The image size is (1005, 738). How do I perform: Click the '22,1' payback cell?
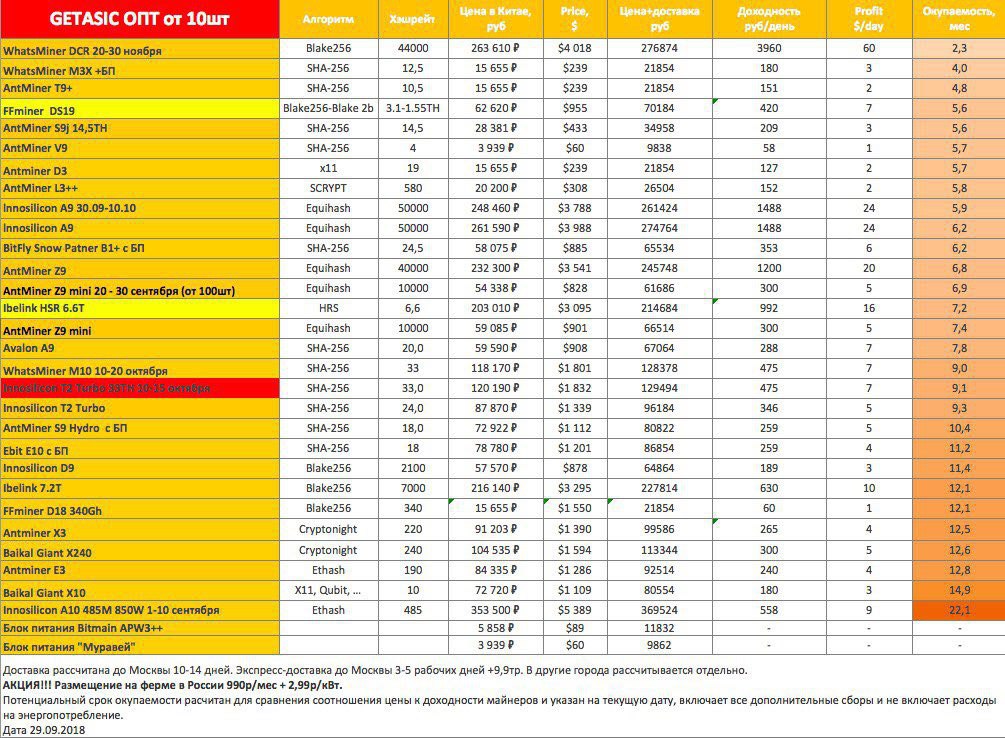[959, 610]
